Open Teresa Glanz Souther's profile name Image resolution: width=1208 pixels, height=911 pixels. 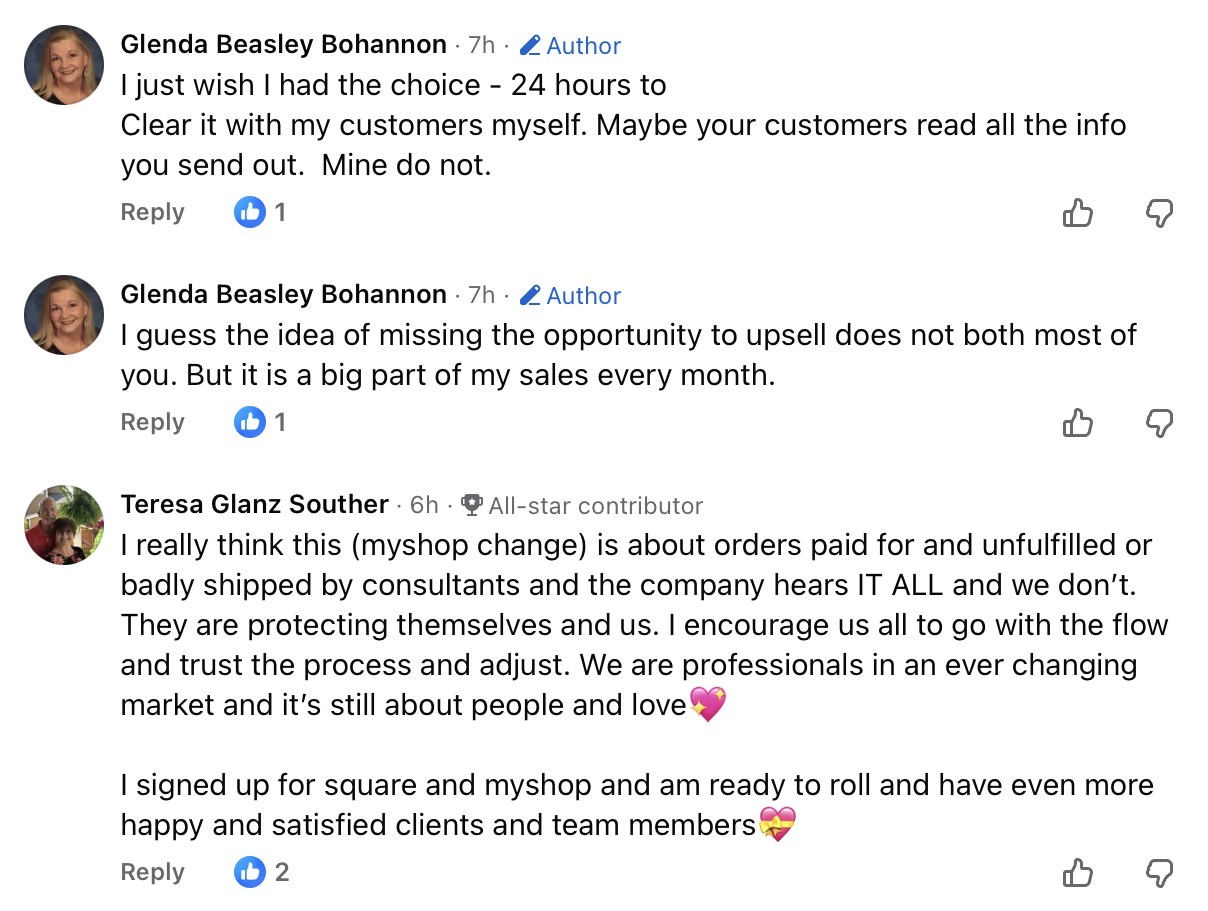(x=254, y=505)
